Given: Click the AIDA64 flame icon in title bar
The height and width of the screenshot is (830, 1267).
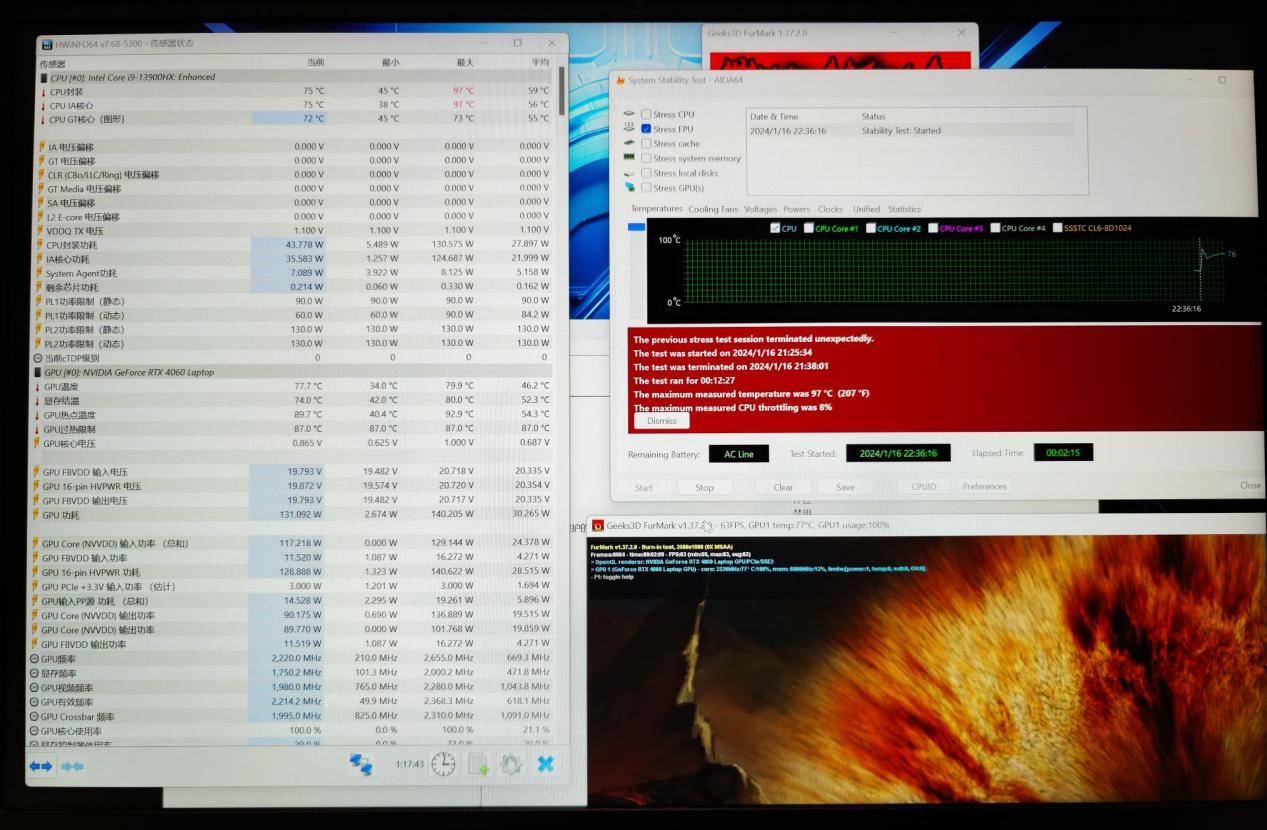Looking at the screenshot, I should 620,81.
